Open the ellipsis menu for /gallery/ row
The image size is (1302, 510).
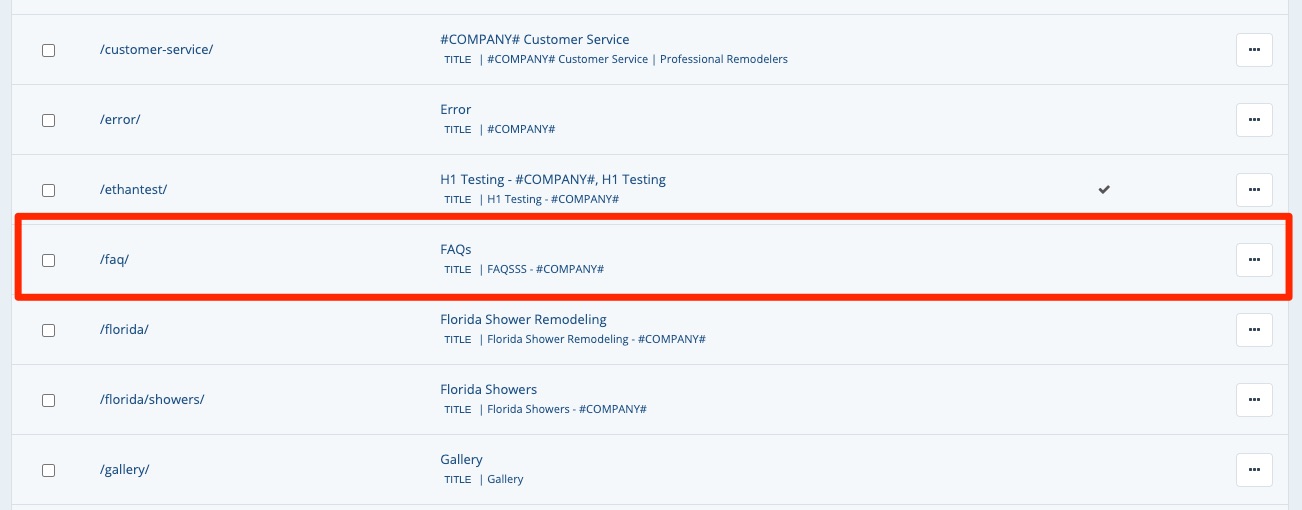coord(1254,470)
